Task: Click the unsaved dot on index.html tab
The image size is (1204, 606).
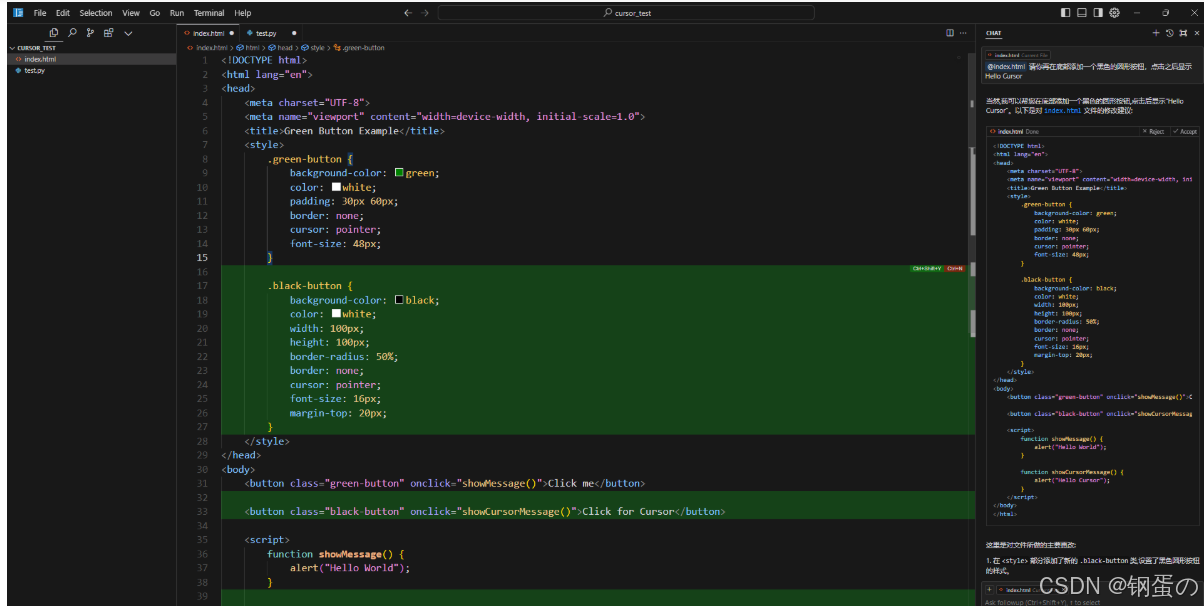Action: (232, 33)
